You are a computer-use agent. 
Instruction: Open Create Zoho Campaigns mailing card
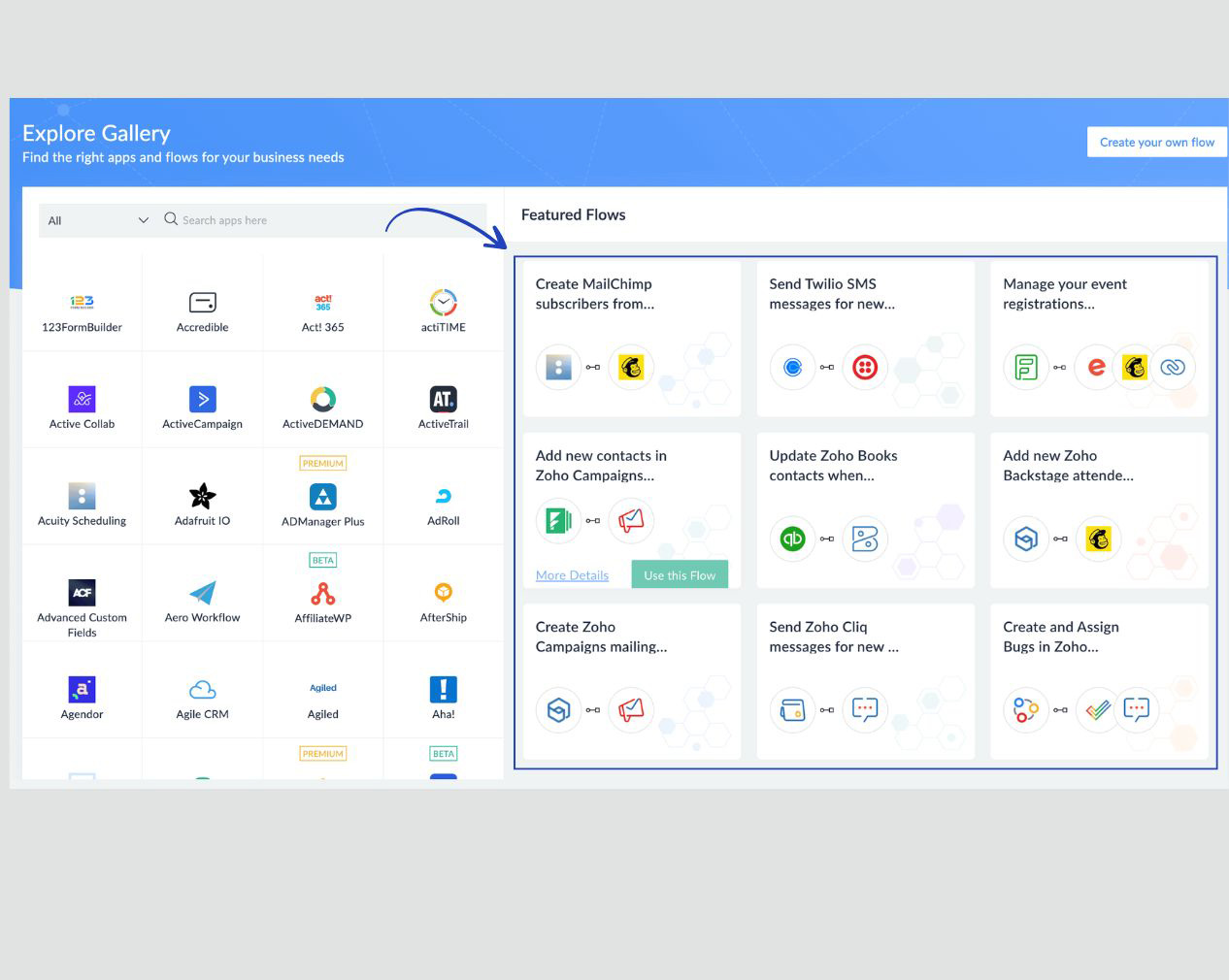pyautogui.click(x=631, y=681)
